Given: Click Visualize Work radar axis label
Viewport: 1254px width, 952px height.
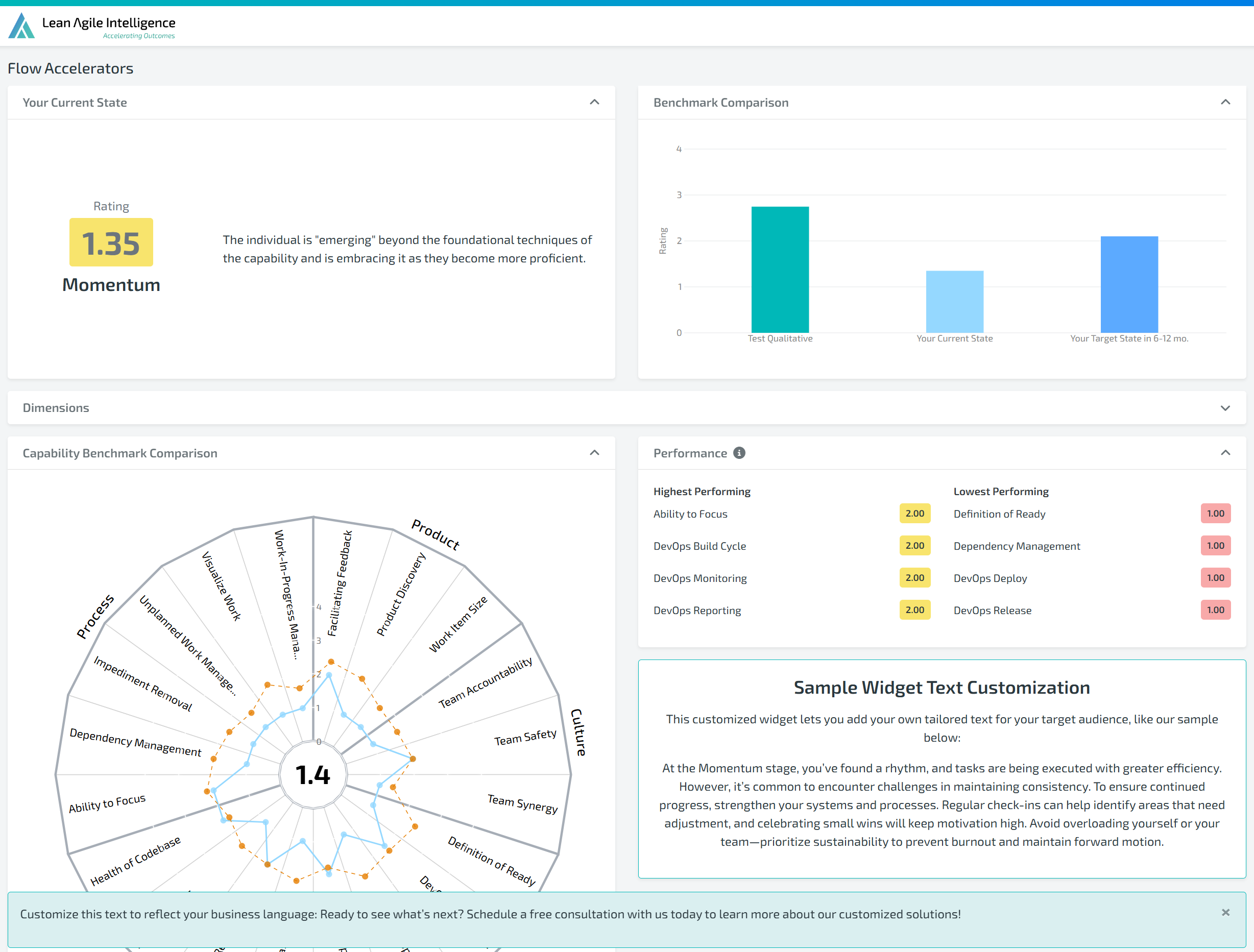Looking at the screenshot, I should pyautogui.click(x=222, y=586).
